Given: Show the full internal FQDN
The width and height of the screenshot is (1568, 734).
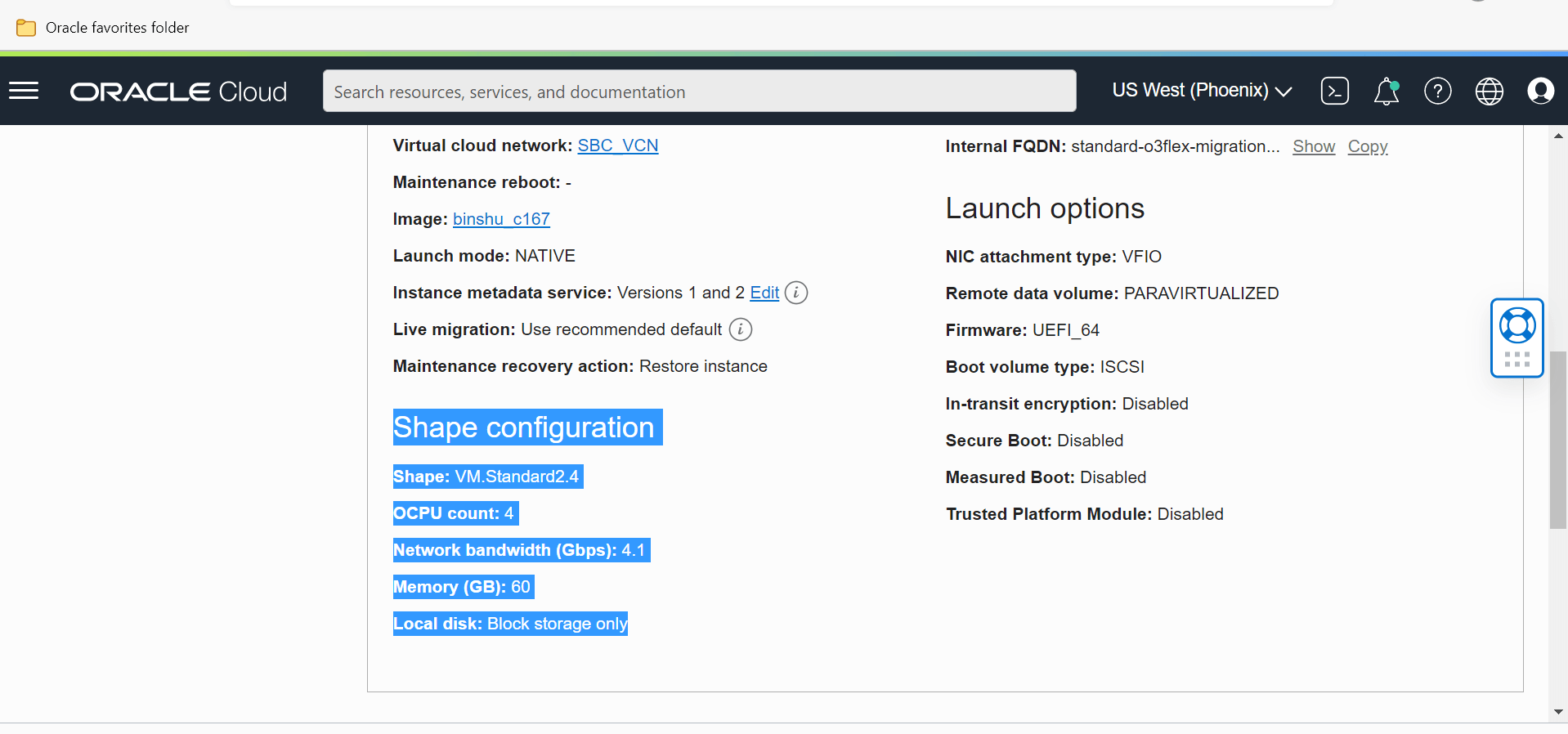Looking at the screenshot, I should point(1314,146).
